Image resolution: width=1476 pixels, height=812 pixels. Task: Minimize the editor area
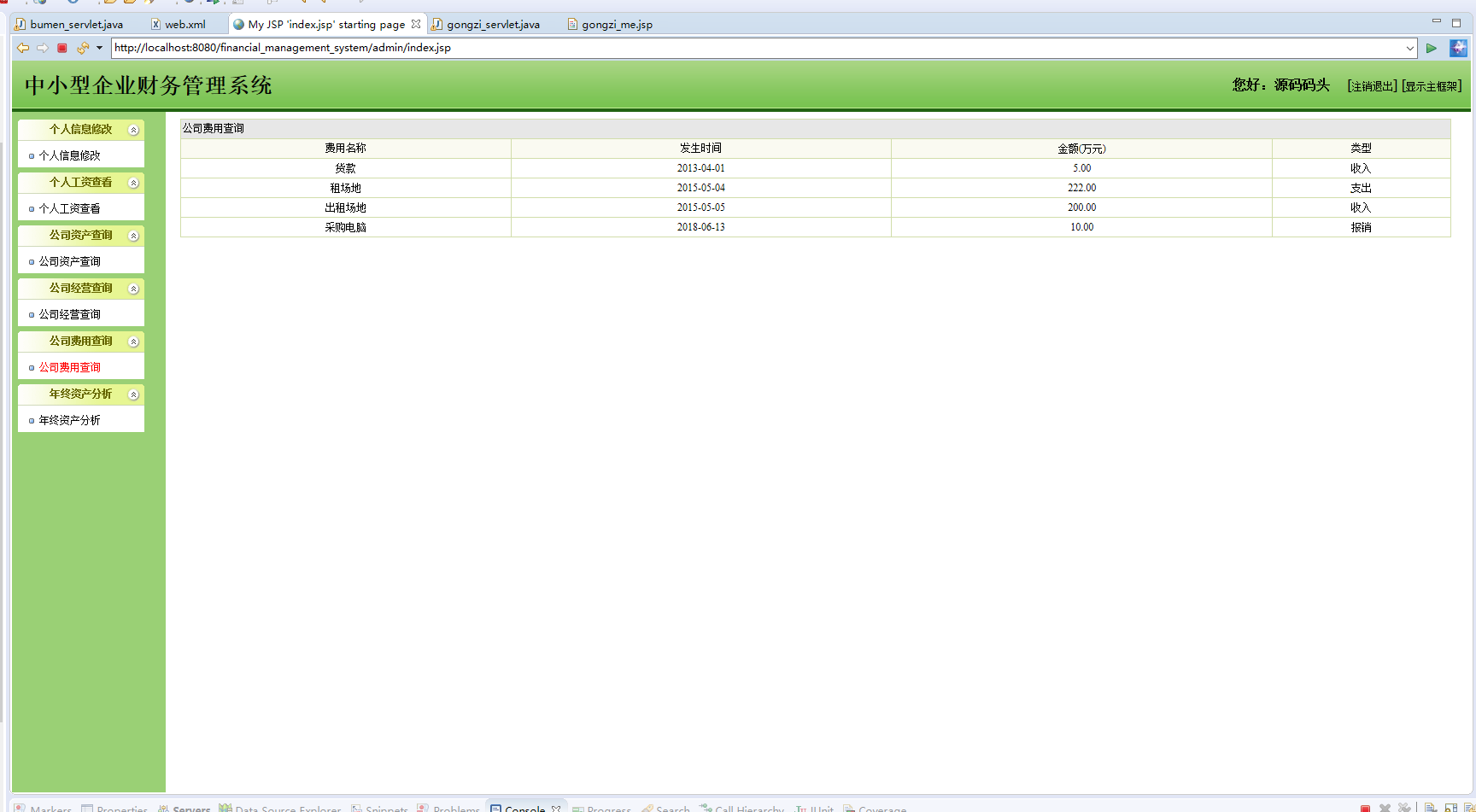tap(1437, 22)
